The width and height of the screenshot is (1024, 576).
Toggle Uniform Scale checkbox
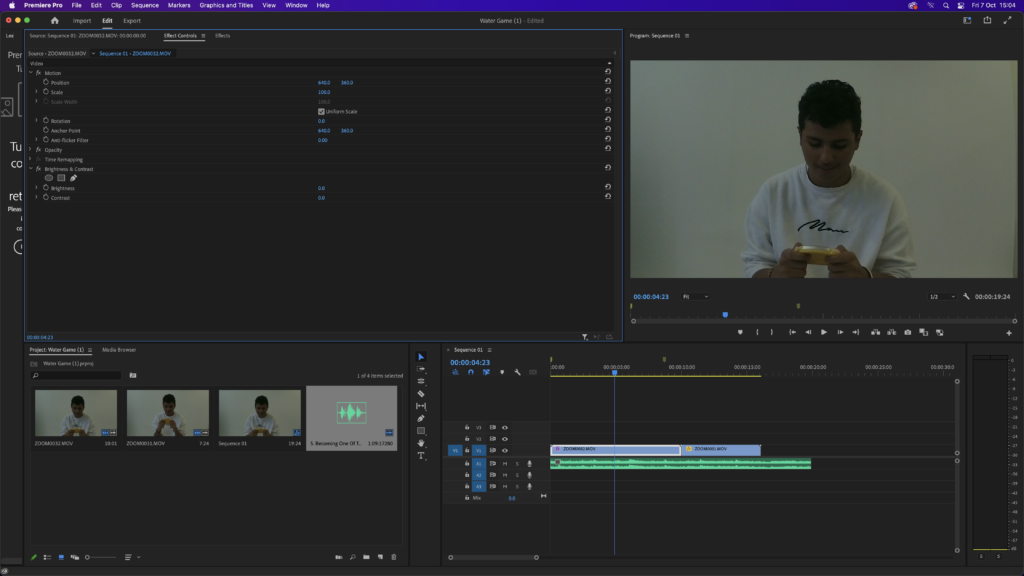coord(321,112)
